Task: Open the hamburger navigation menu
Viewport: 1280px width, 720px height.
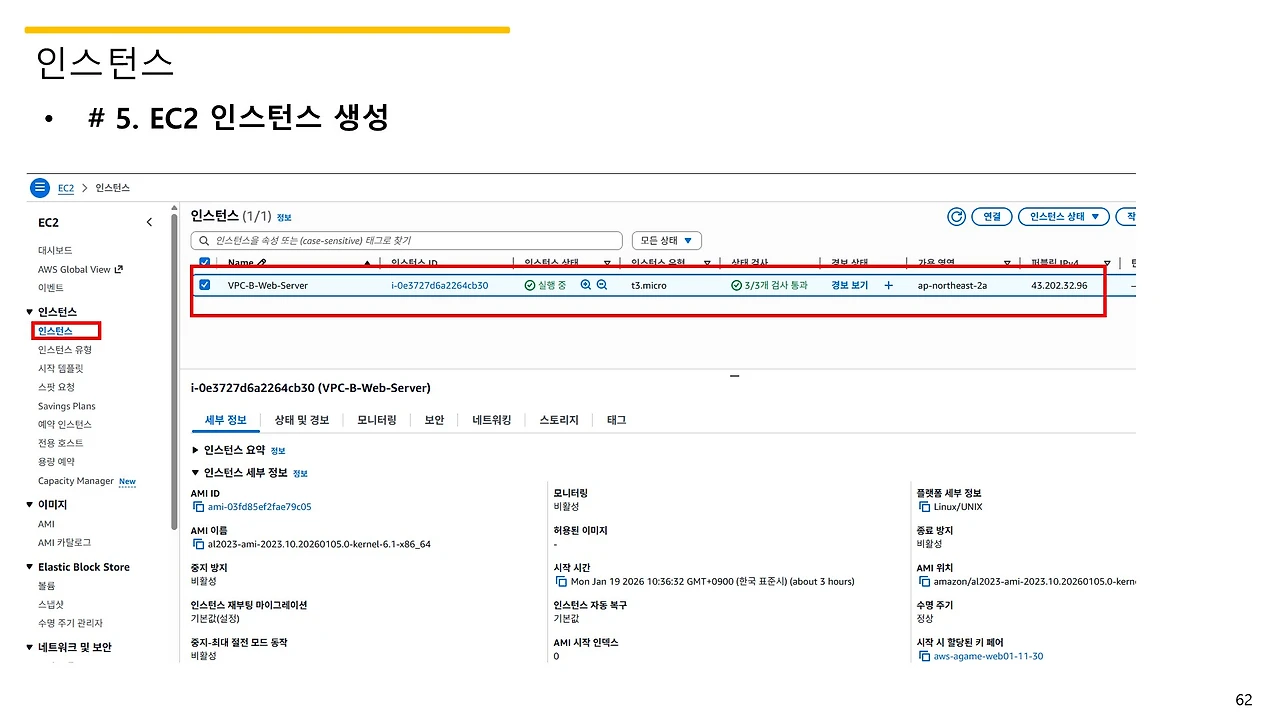Action: (40, 188)
